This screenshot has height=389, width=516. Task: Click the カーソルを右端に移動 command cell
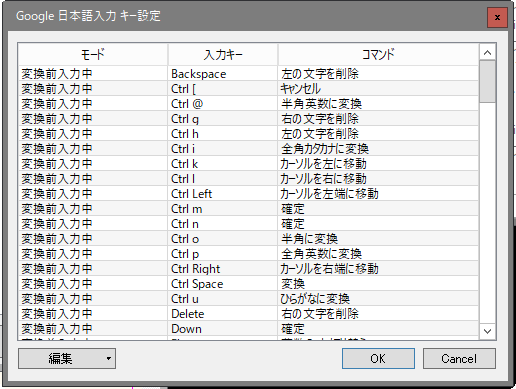(x=378, y=269)
